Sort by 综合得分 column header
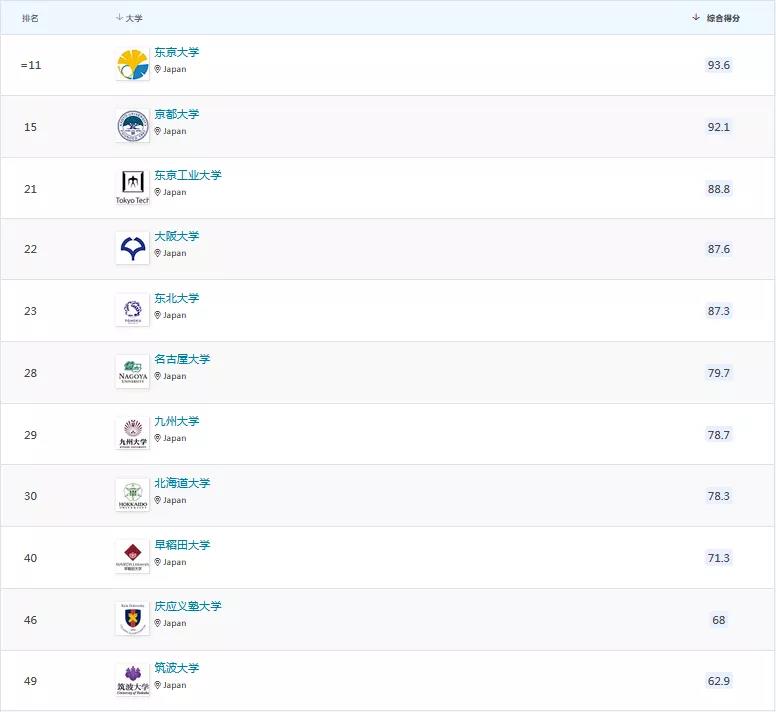This screenshot has width=776, height=712. 716,18
